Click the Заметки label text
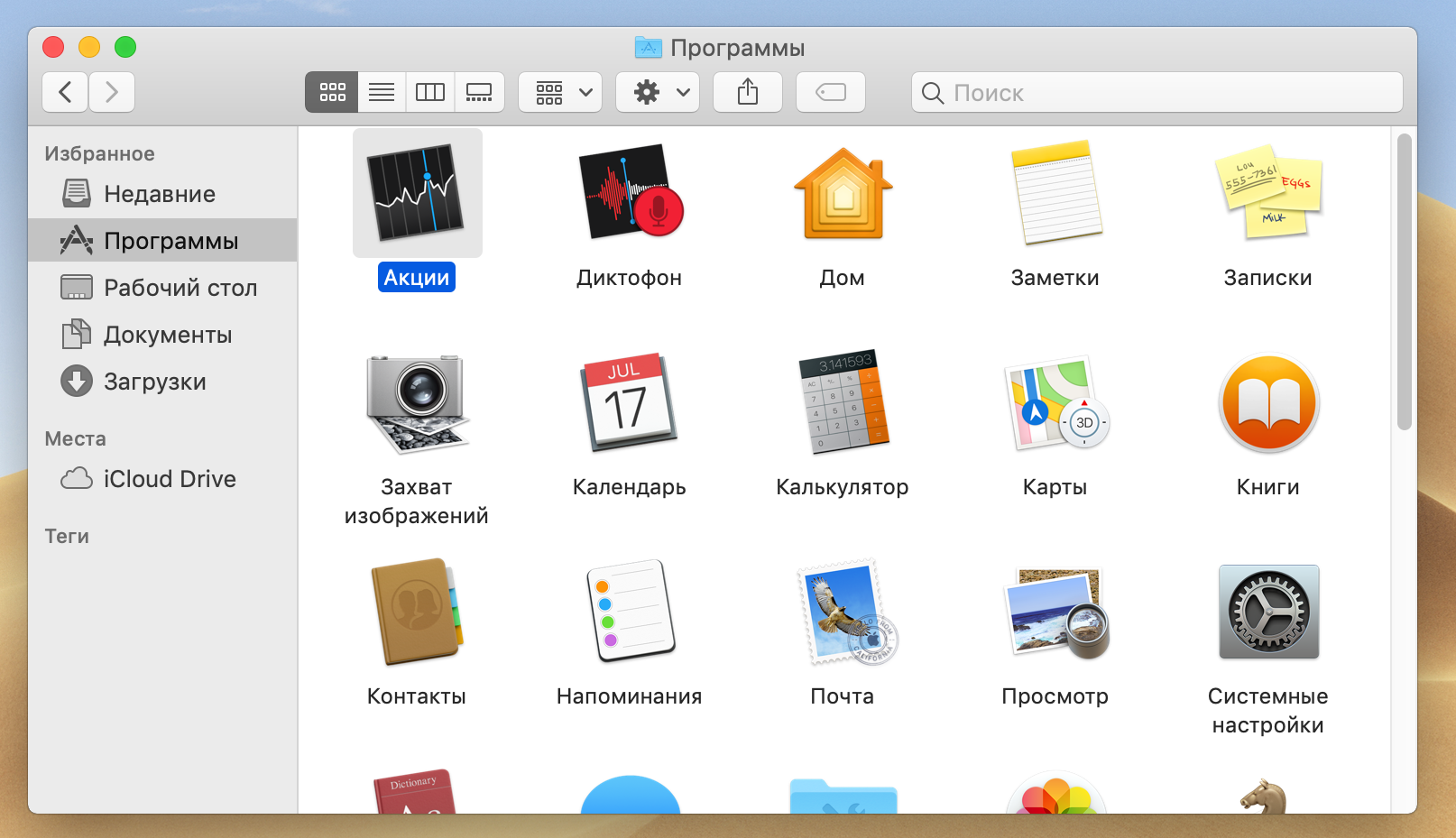The width and height of the screenshot is (1456, 838). click(x=1055, y=277)
